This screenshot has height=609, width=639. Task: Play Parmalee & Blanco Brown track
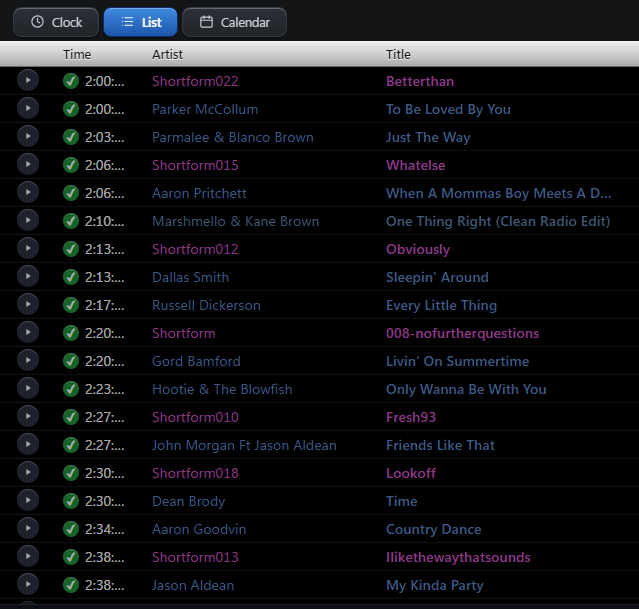point(28,137)
